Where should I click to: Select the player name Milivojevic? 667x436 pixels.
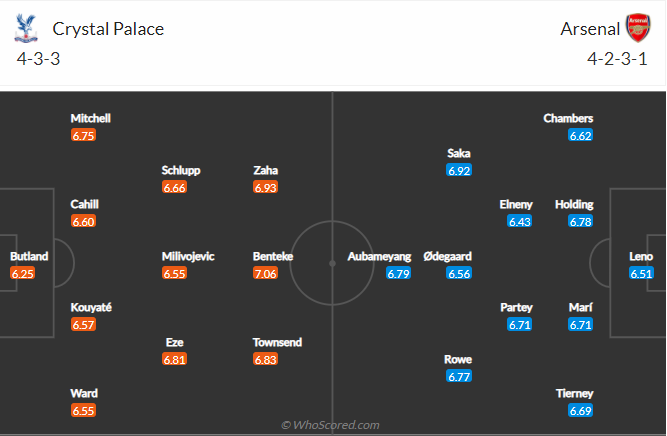[x=188, y=256]
